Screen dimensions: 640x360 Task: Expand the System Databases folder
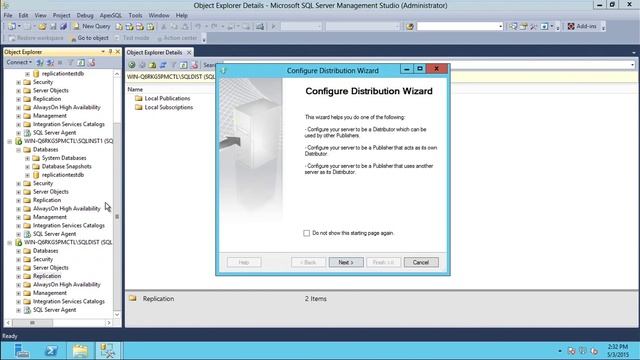click(x=27, y=158)
